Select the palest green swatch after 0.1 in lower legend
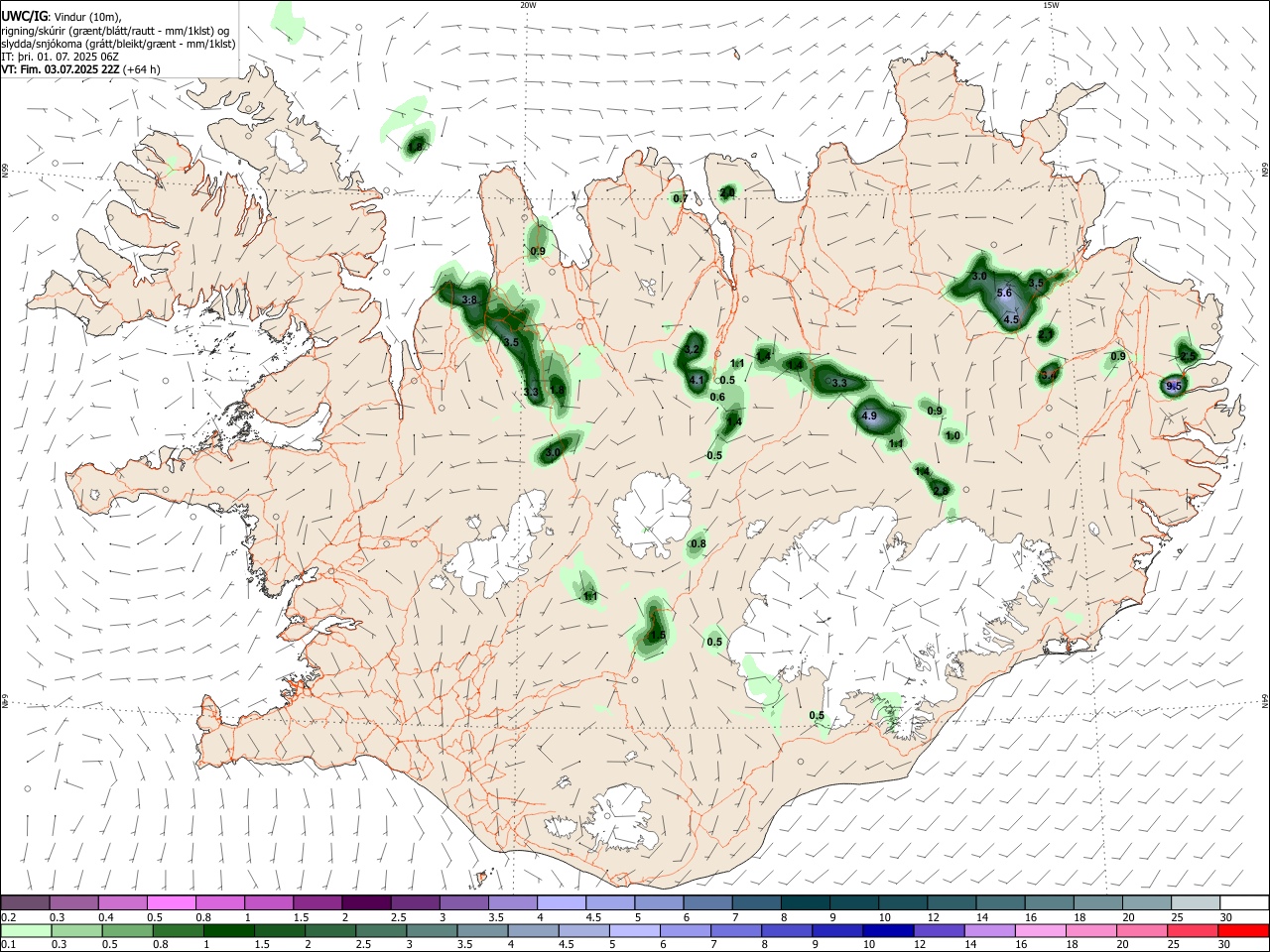 [25, 931]
